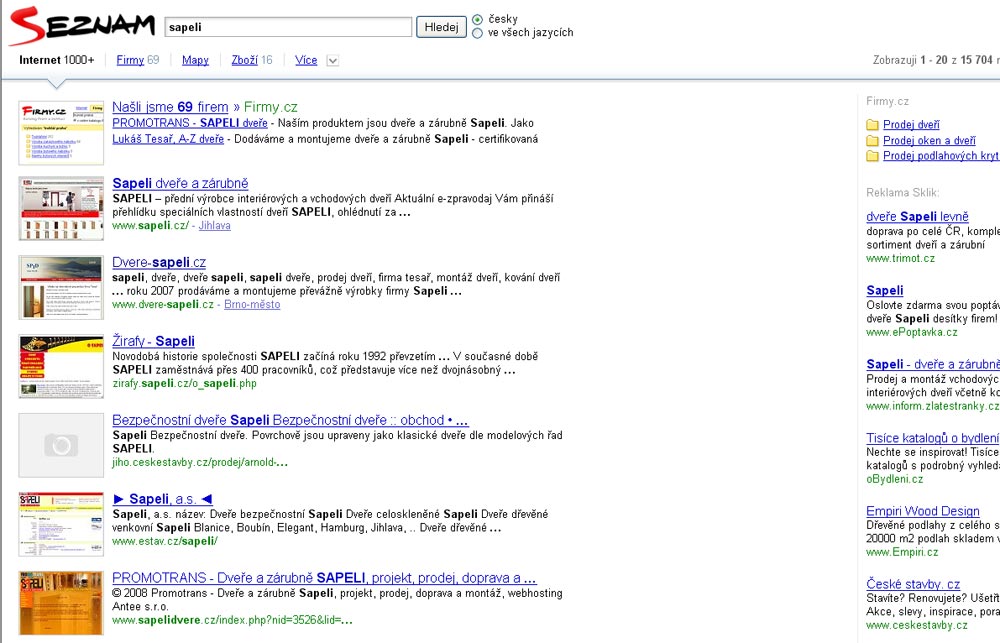1000x643 pixels.
Task: Open the Firmy.cz result thumbnail
Action: [x=61, y=133]
